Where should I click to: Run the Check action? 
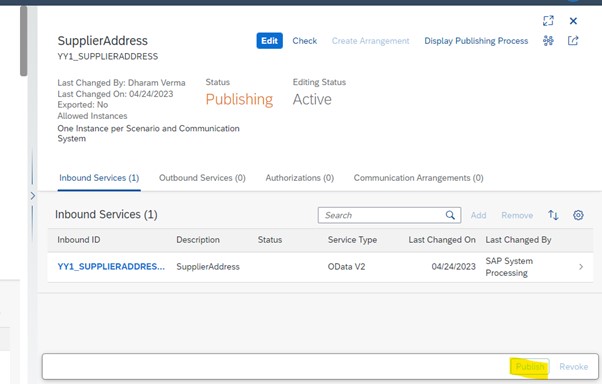pyautogui.click(x=305, y=41)
